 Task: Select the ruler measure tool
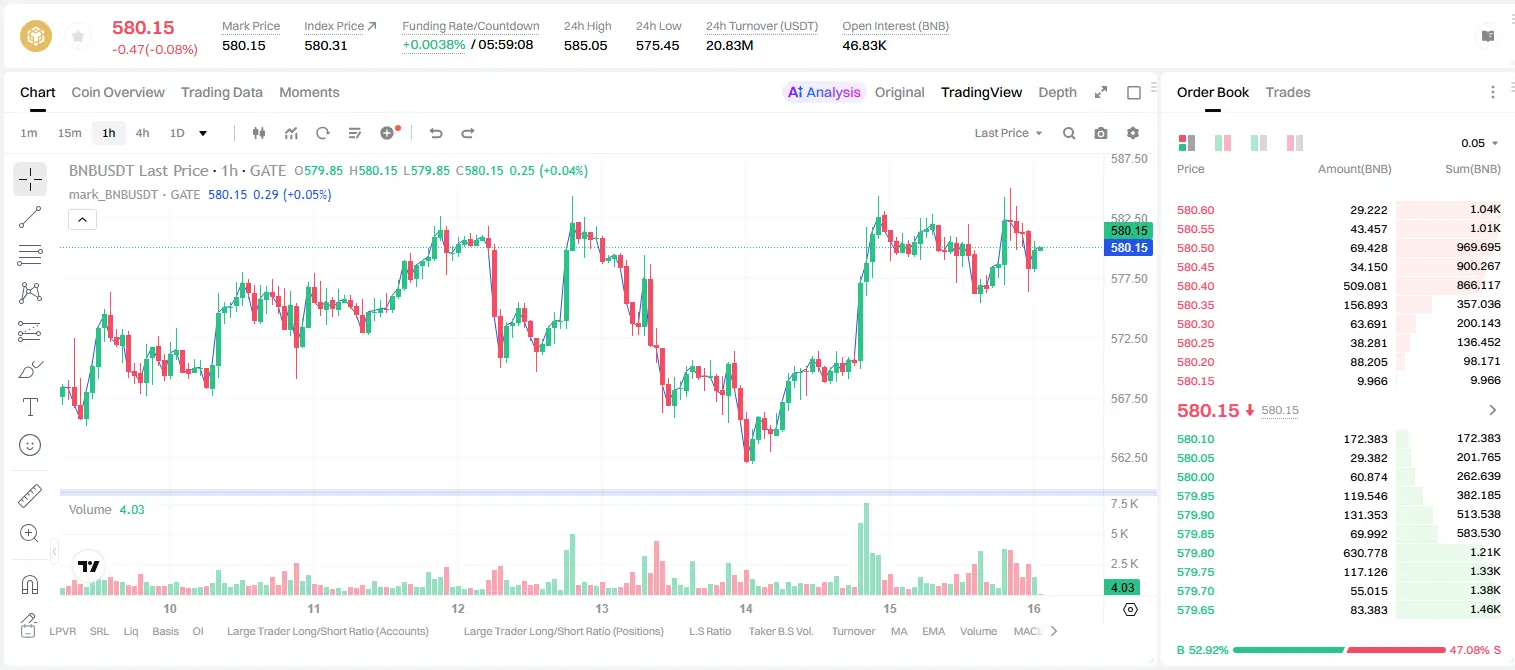coord(30,496)
